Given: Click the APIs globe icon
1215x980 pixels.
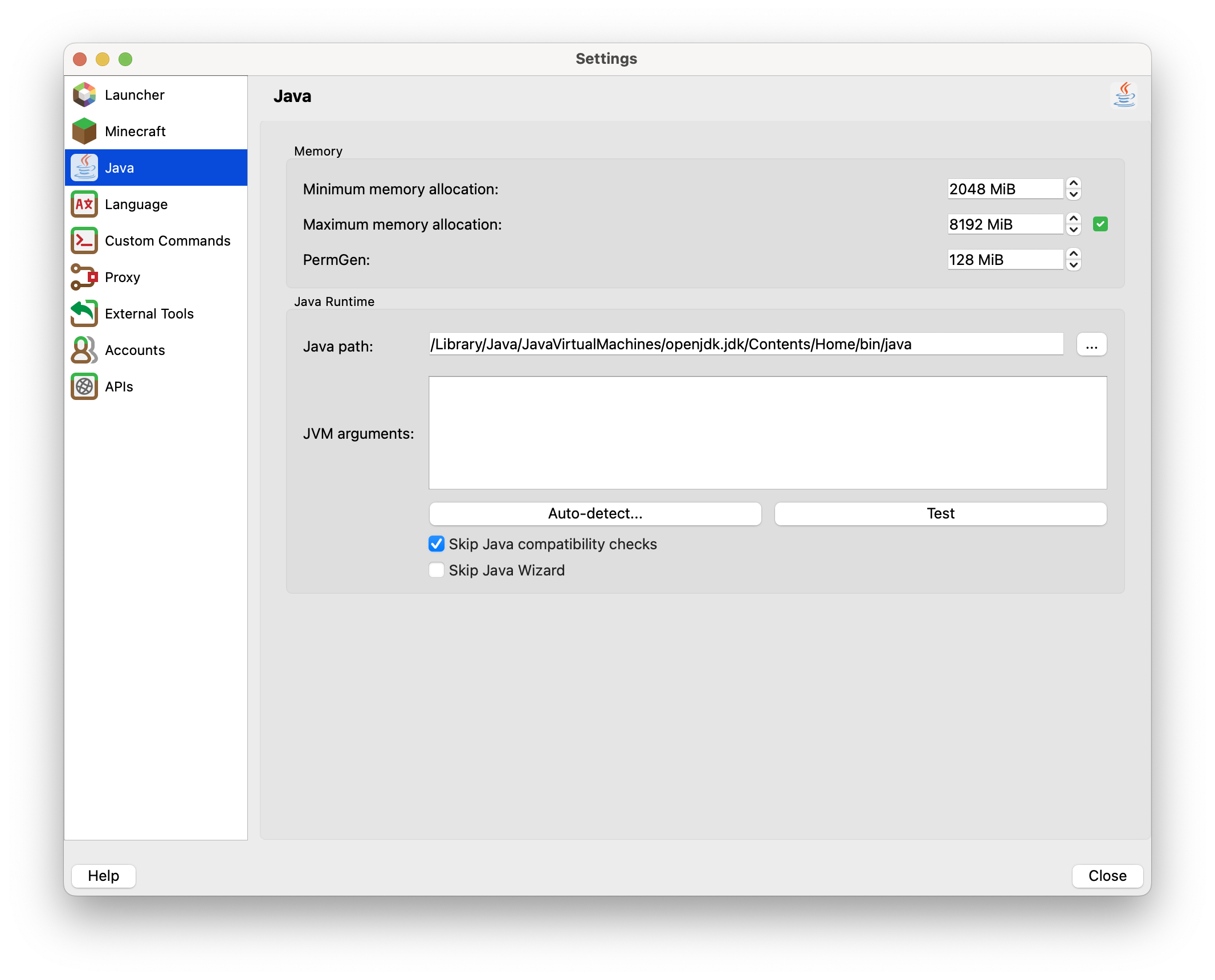Looking at the screenshot, I should tap(84, 386).
